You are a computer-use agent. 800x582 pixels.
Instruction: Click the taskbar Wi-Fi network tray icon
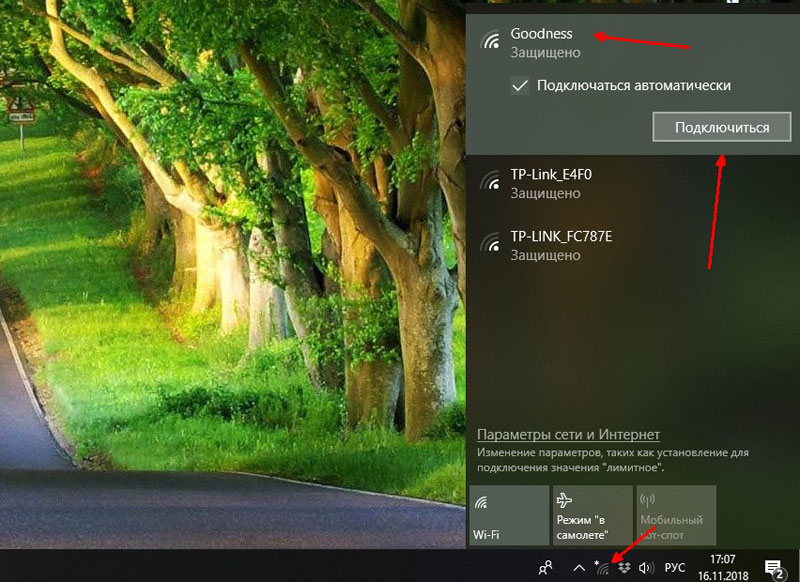pos(603,567)
